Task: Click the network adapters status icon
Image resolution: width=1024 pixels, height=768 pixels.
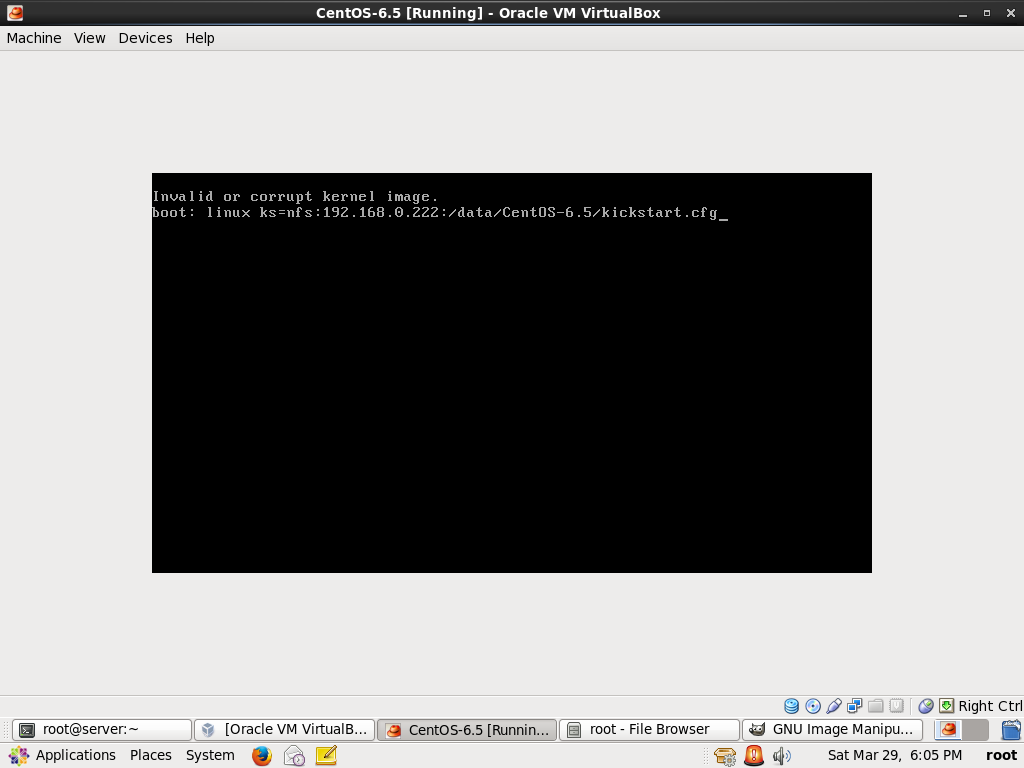Action: (854, 706)
